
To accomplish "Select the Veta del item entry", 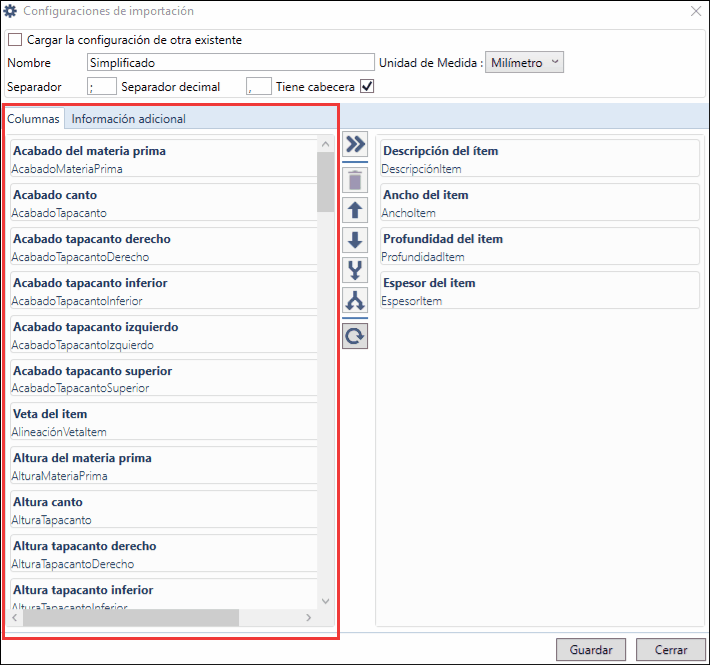I will point(163,422).
